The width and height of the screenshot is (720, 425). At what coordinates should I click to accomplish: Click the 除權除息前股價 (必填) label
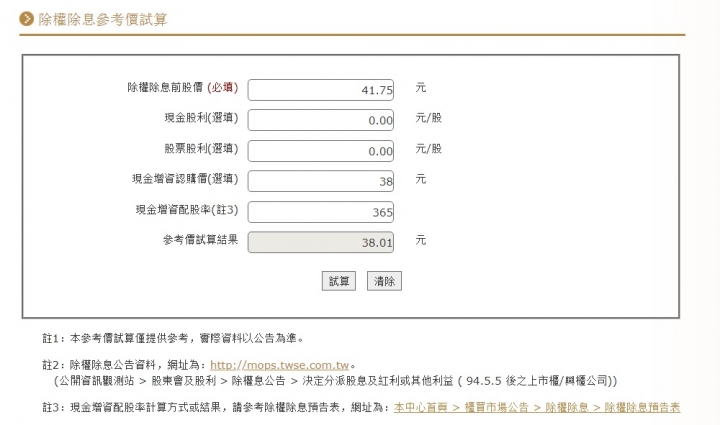tap(183, 88)
